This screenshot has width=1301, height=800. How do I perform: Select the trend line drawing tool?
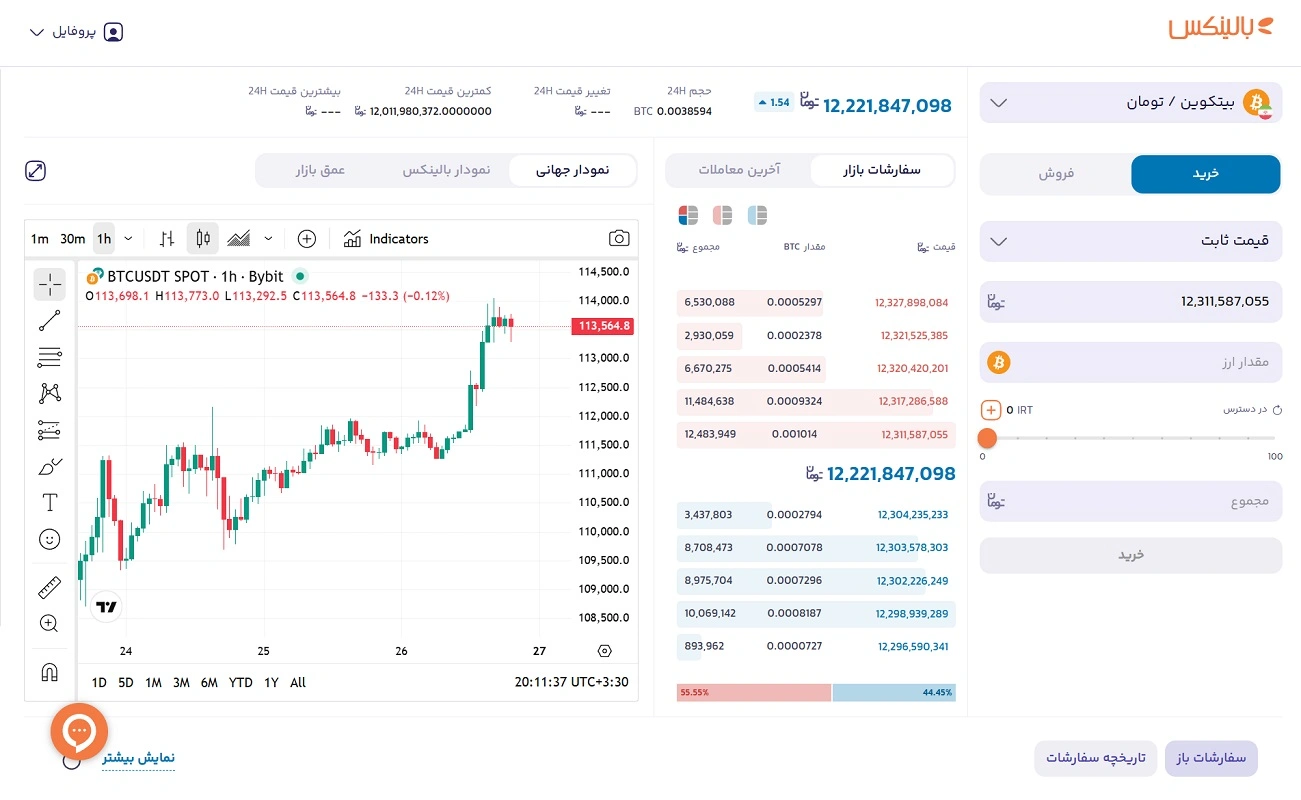(49, 320)
